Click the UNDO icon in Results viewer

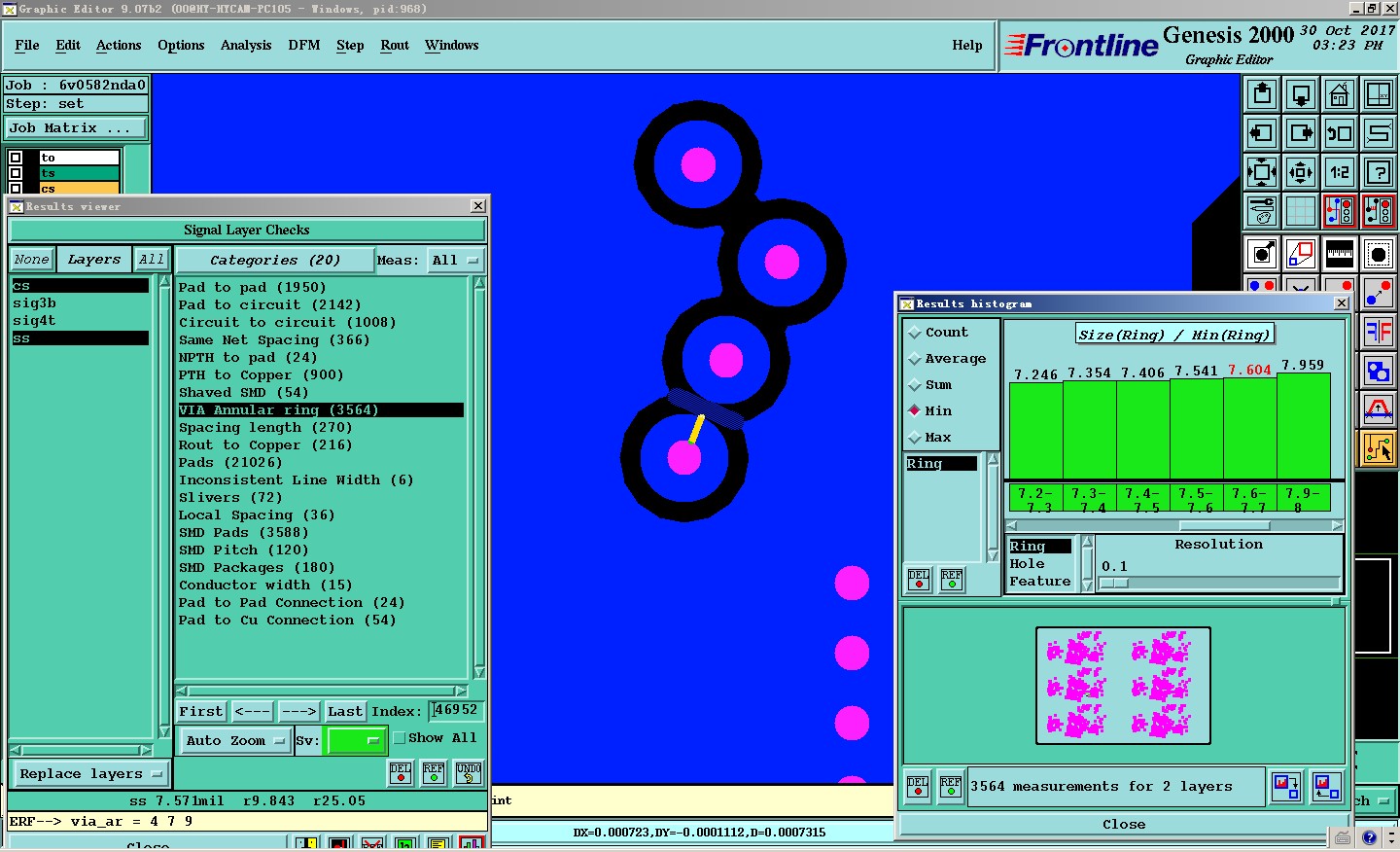coord(469,773)
